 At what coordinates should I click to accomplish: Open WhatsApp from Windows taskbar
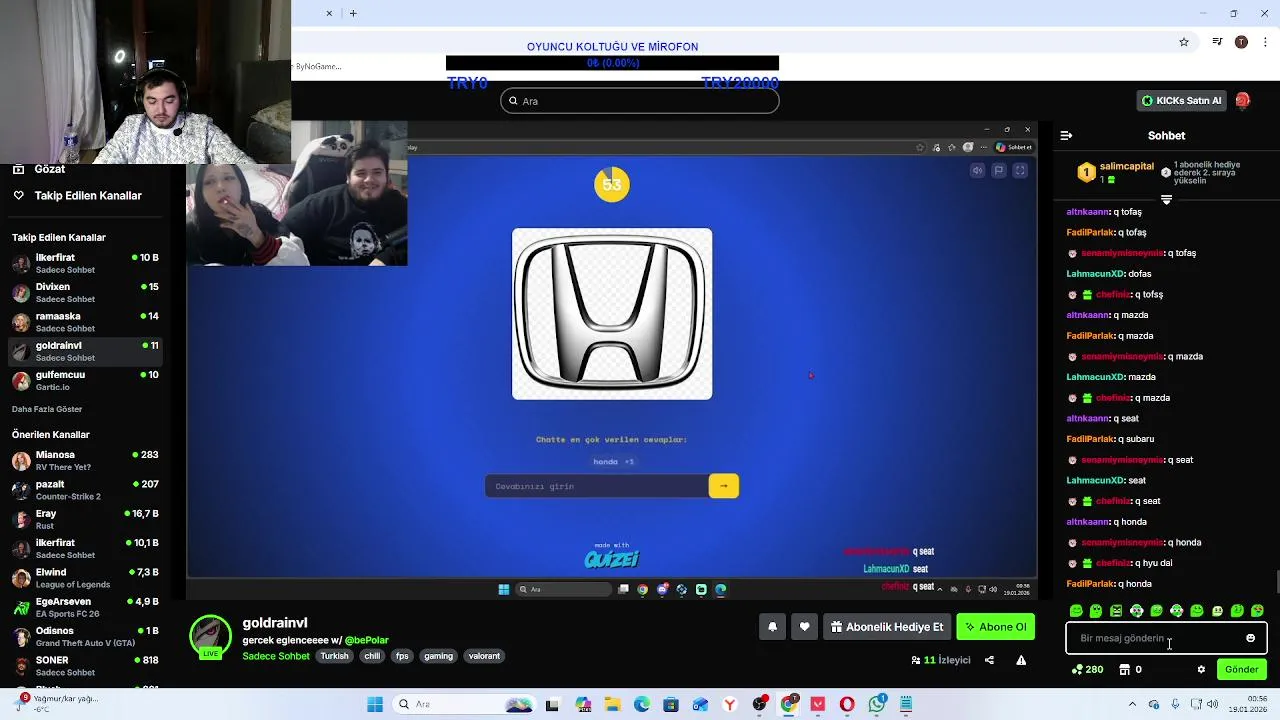click(x=877, y=705)
